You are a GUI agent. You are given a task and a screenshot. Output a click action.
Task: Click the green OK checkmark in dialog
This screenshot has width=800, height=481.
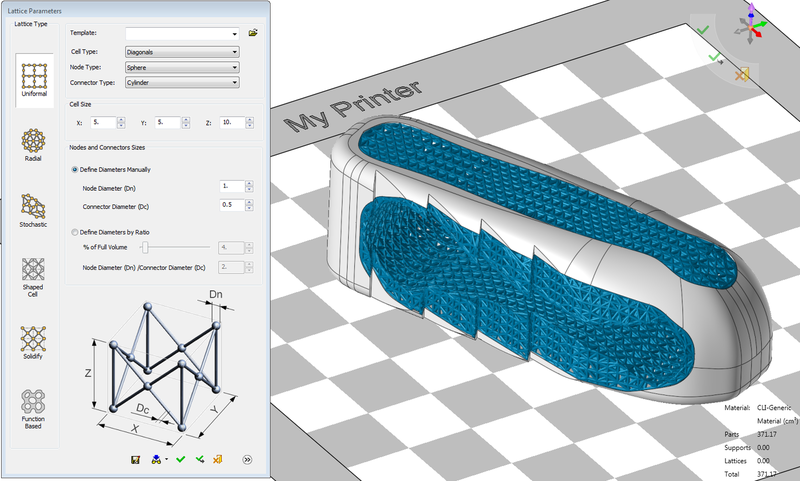click(x=180, y=459)
